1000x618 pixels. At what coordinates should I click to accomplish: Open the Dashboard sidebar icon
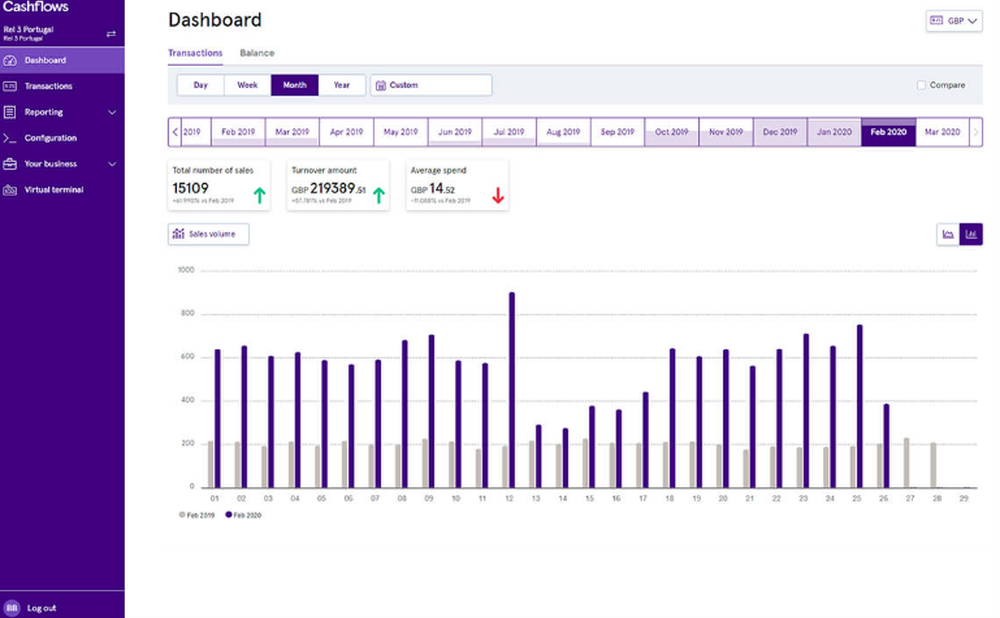coord(9,60)
